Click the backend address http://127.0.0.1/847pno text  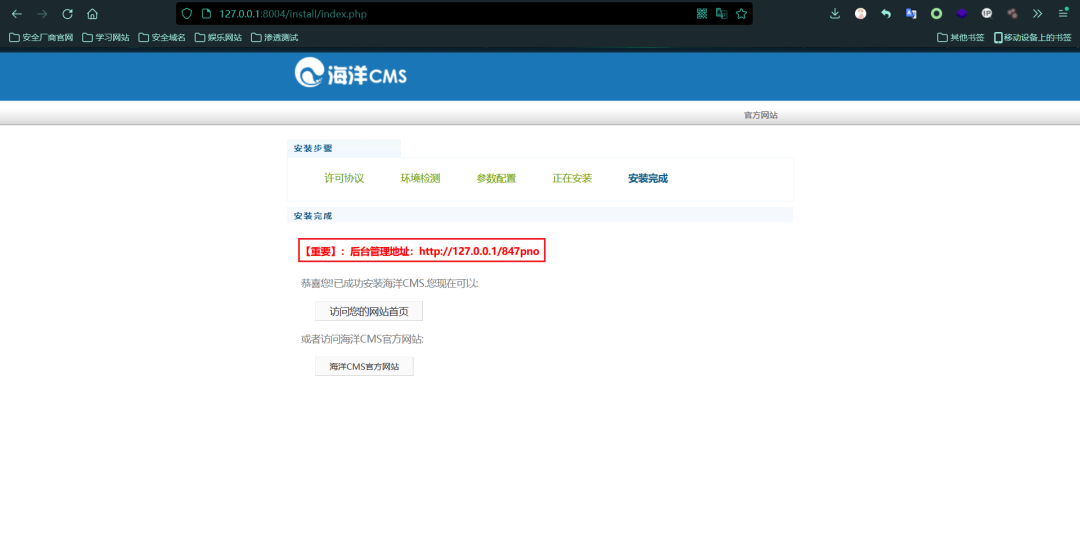(479, 251)
